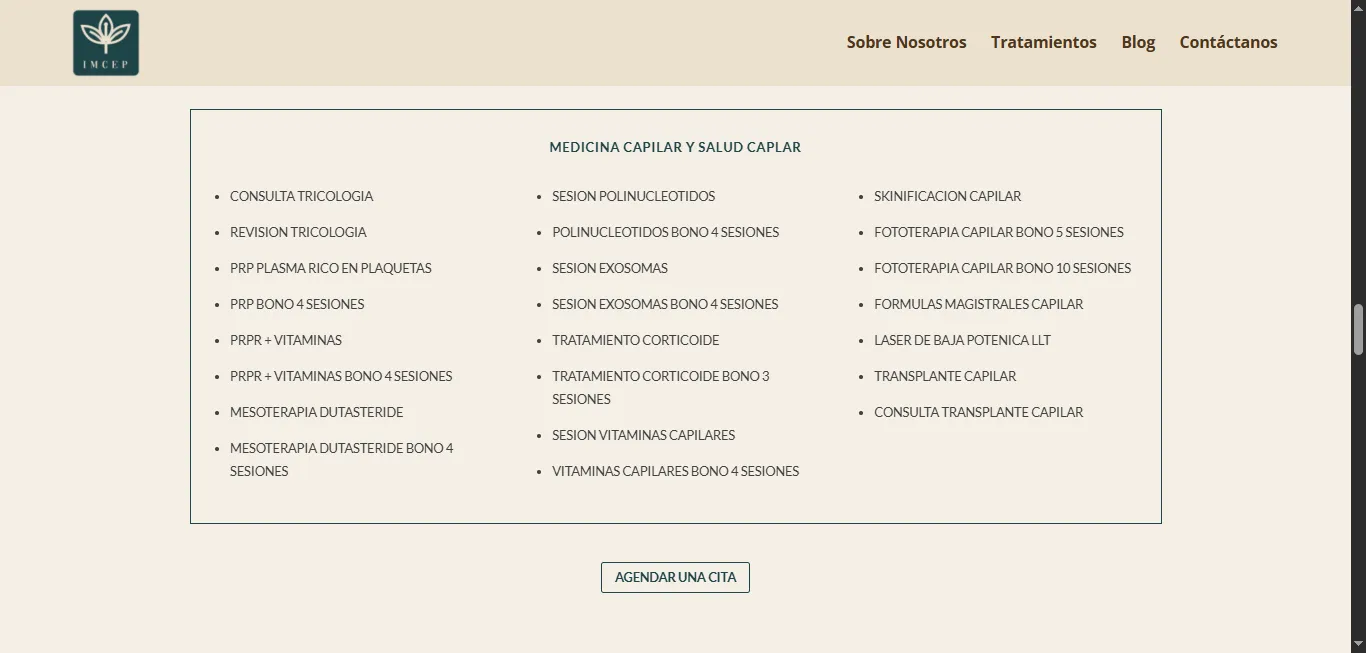The height and width of the screenshot is (653, 1366).
Task: Click the vertical scrollbar thumb
Action: pos(1358,330)
